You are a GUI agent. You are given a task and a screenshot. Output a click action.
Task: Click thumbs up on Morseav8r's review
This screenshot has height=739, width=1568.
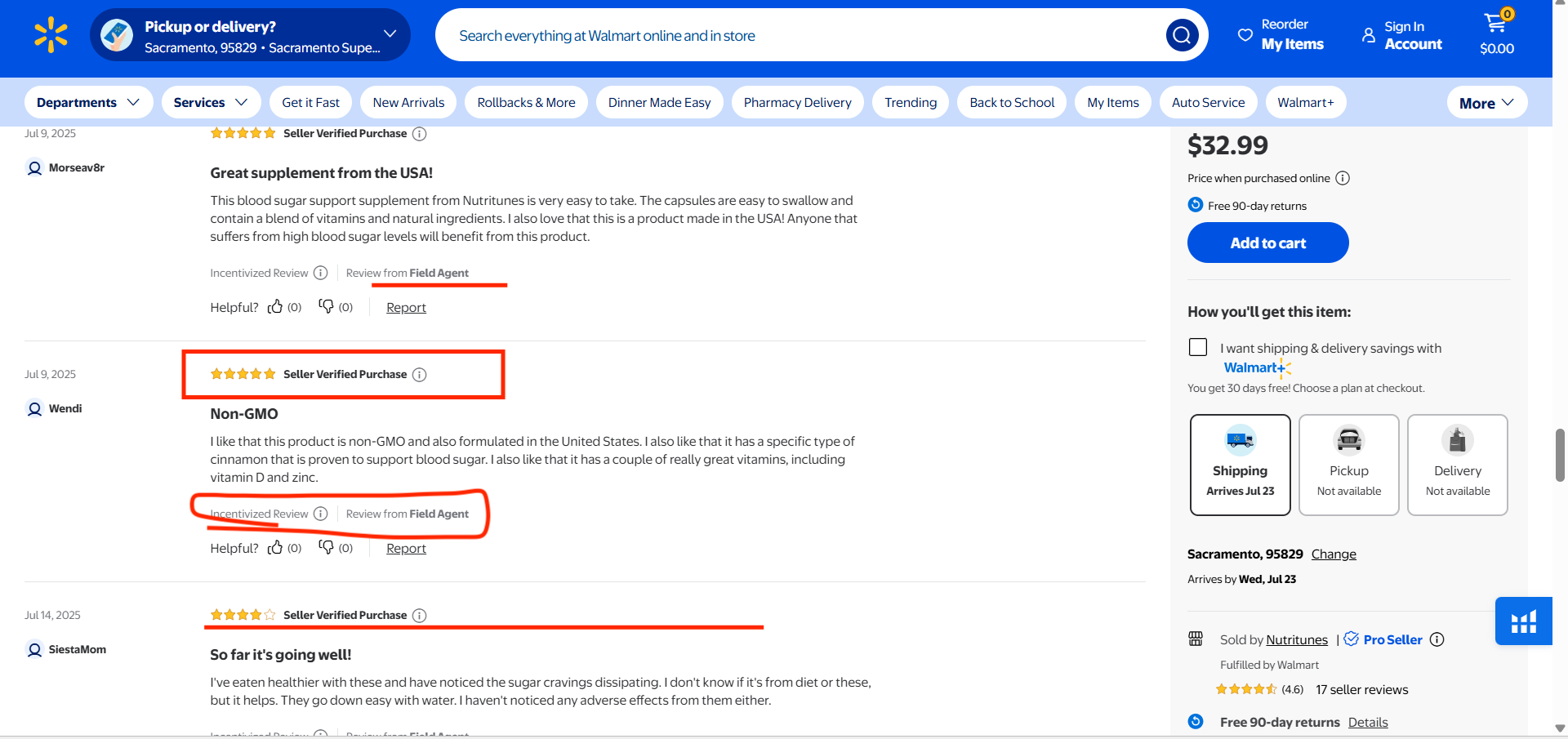click(275, 306)
